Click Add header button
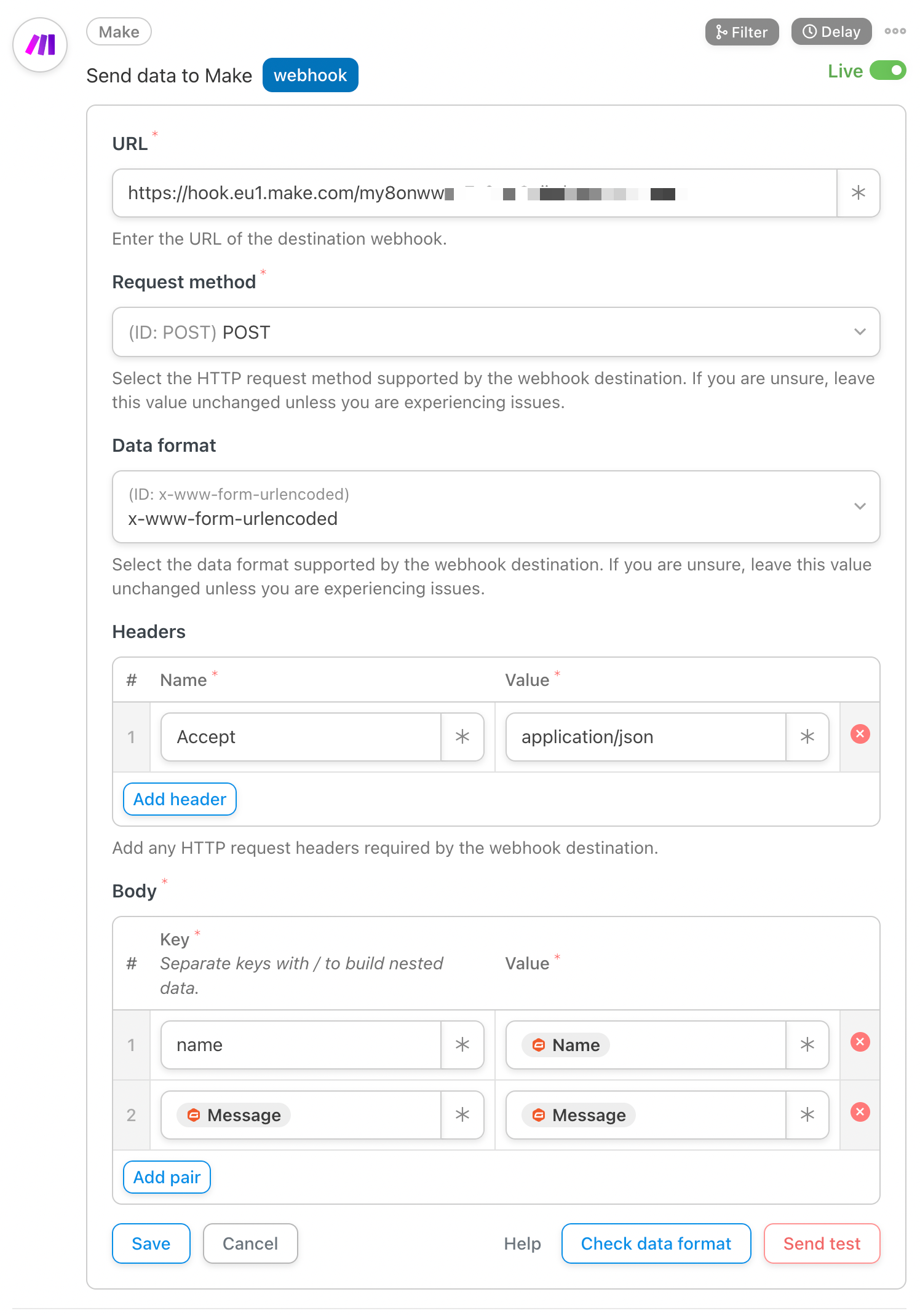 (180, 799)
